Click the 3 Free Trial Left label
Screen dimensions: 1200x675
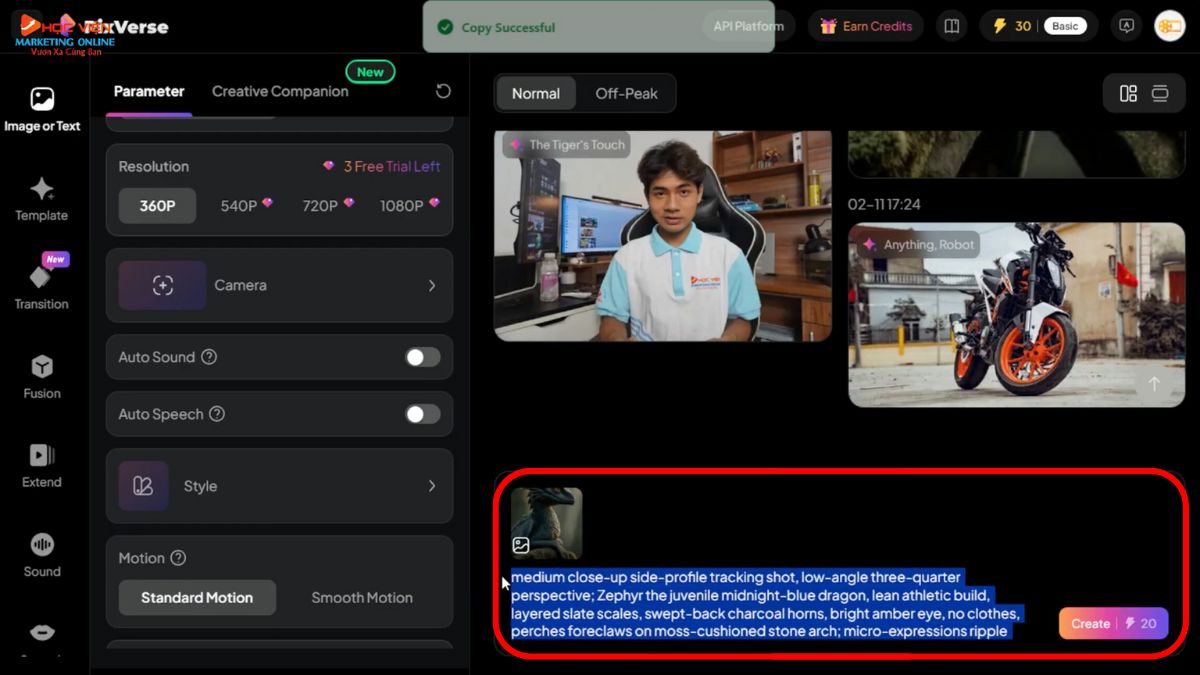point(382,166)
